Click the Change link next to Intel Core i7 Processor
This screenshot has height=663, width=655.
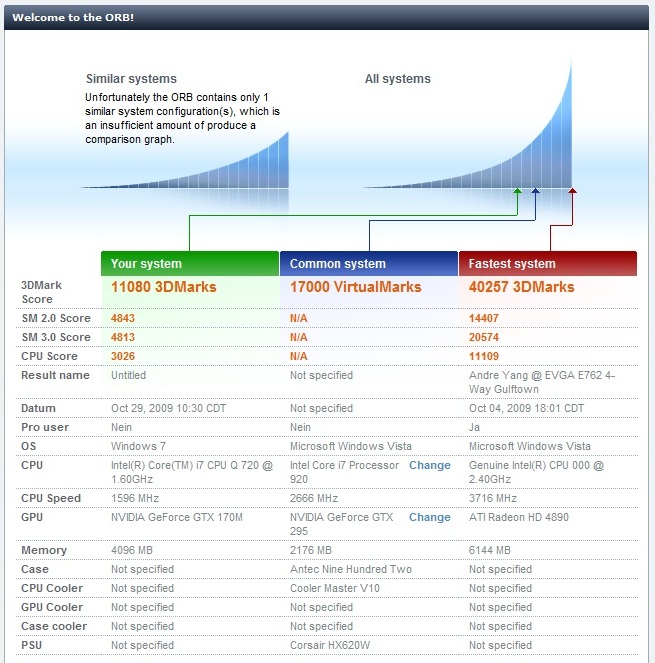pos(430,465)
